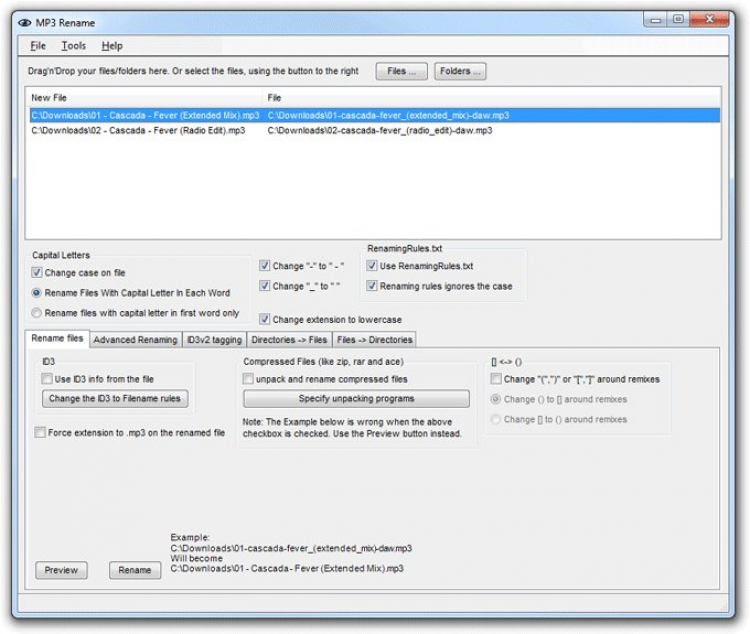This screenshot has height=634, width=750.
Task: Click original path 01-cascada-fever_(extended_mix)-daw.mp3
Action: (x=388, y=115)
